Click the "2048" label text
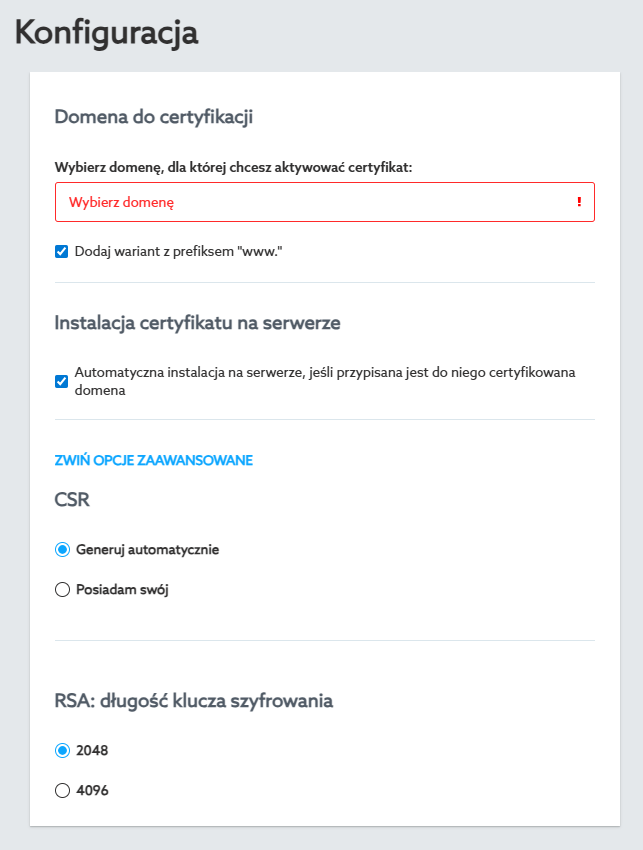Screen dimensions: 643x850 (92, 750)
